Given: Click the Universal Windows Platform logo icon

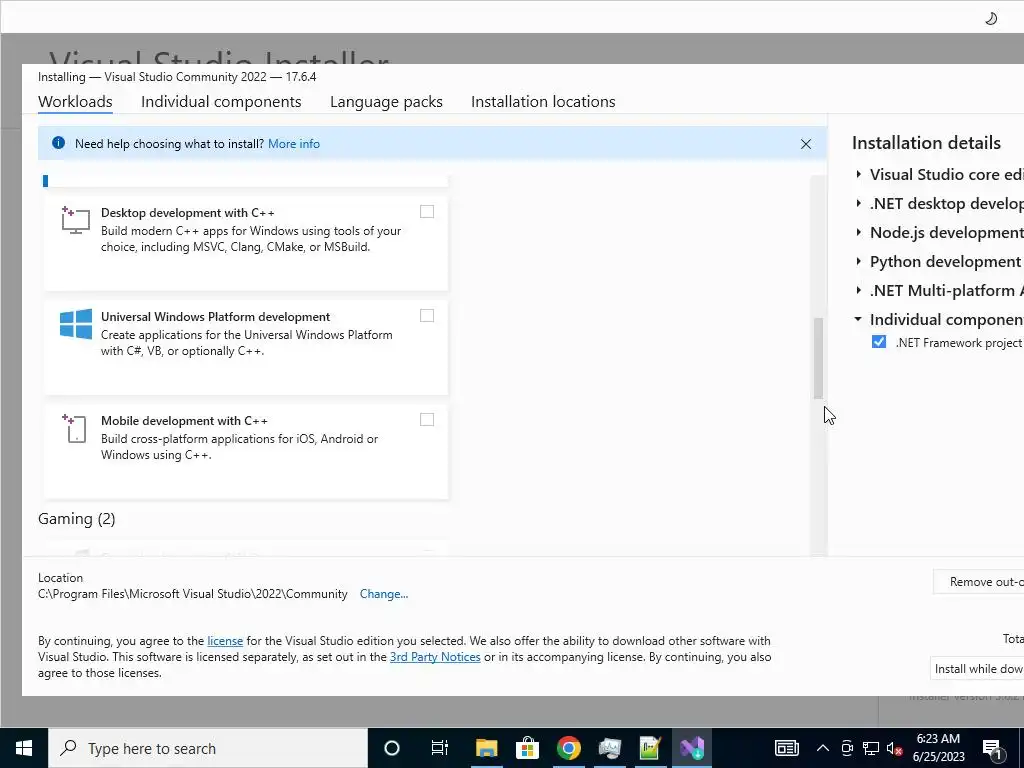Looking at the screenshot, I should click(76, 324).
